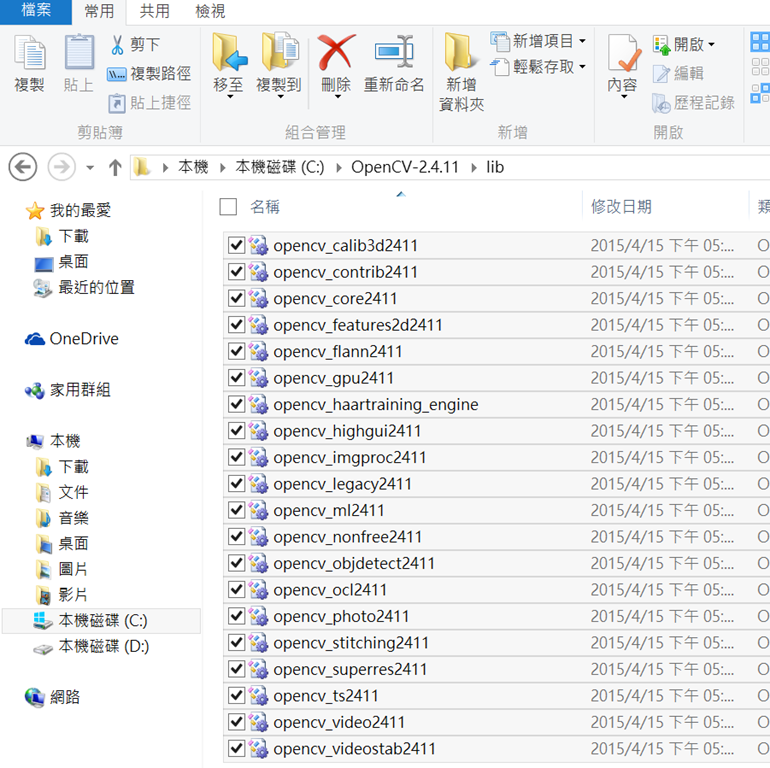Uncheck opencv_videostab2411 checkbox
Viewport: 770px width, 768px height.
(236, 748)
